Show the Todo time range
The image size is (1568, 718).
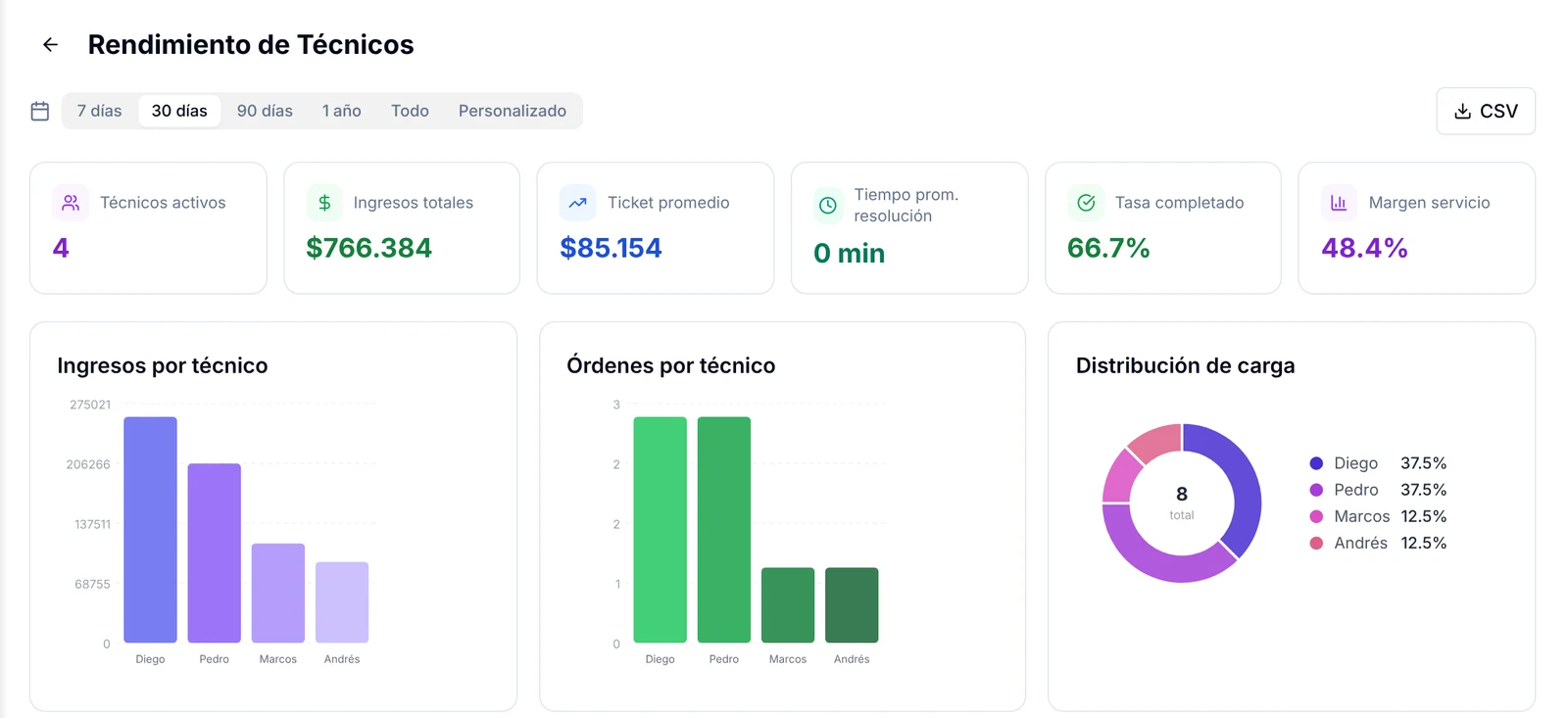click(x=410, y=111)
